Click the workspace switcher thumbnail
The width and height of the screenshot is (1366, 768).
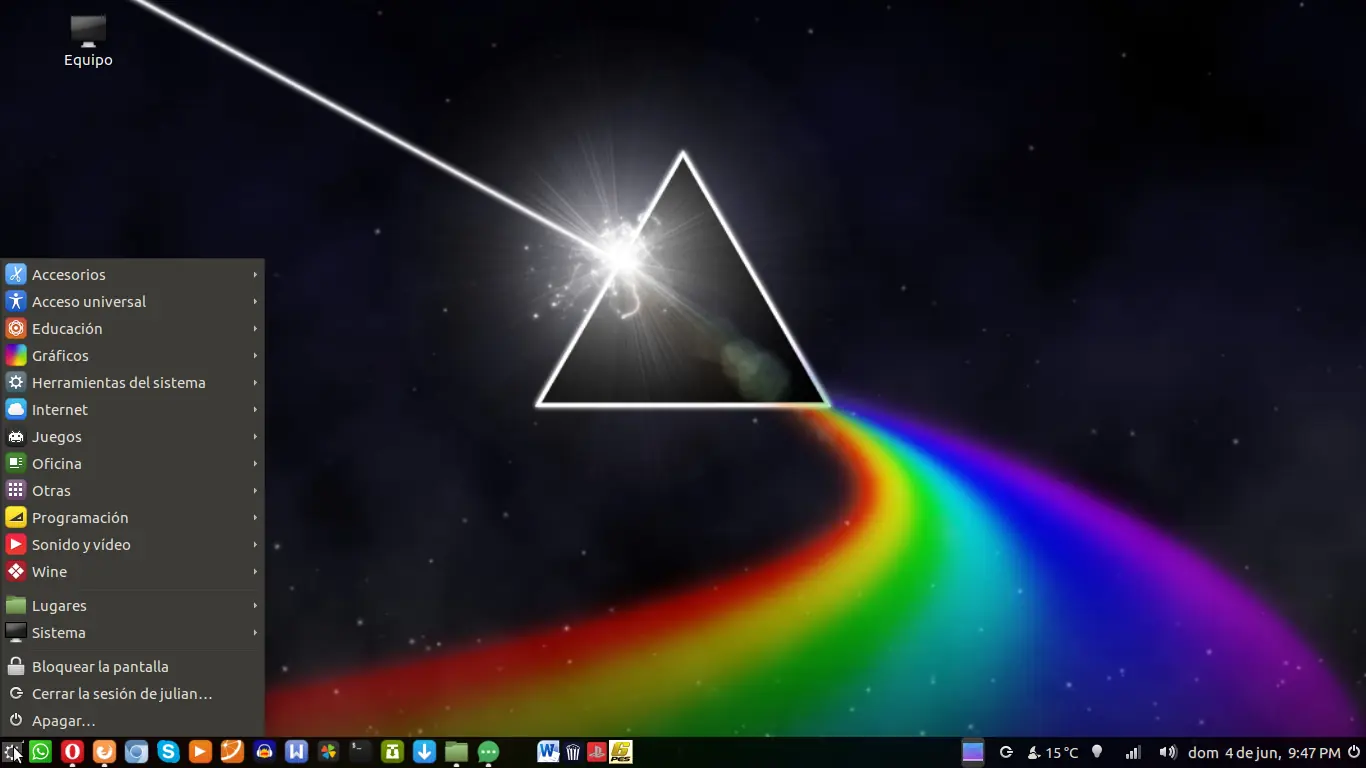coord(973,752)
